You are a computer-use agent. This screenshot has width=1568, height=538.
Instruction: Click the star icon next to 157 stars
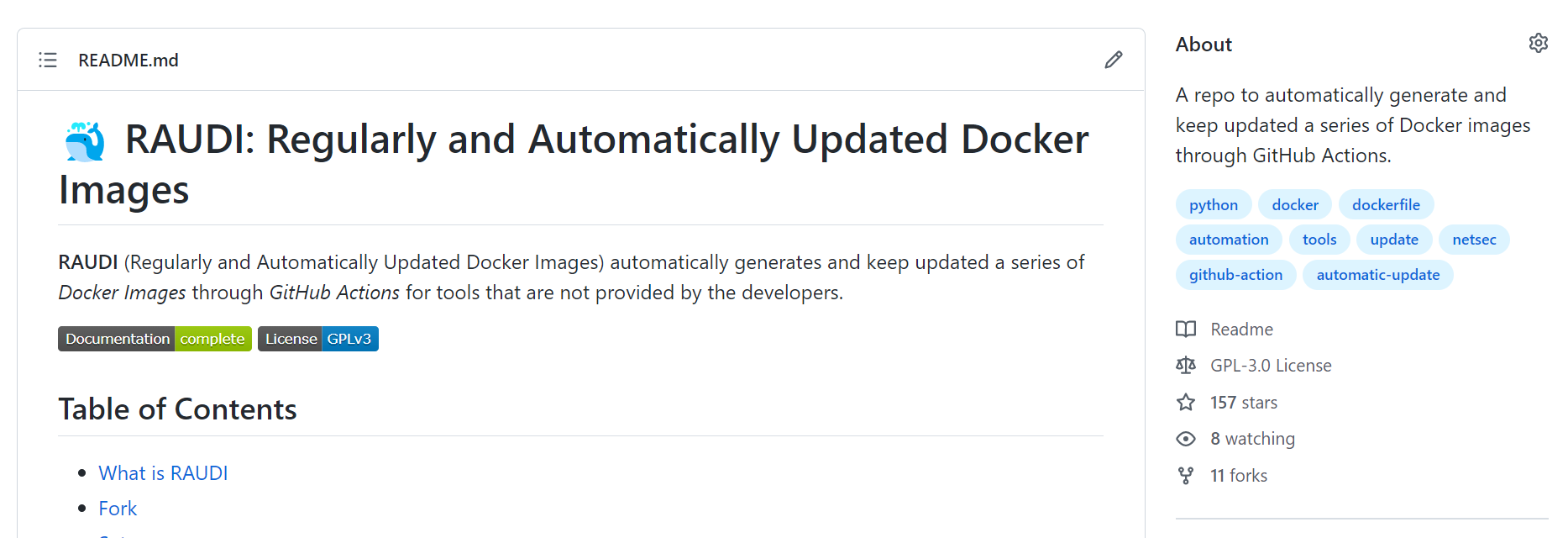pos(1186,402)
